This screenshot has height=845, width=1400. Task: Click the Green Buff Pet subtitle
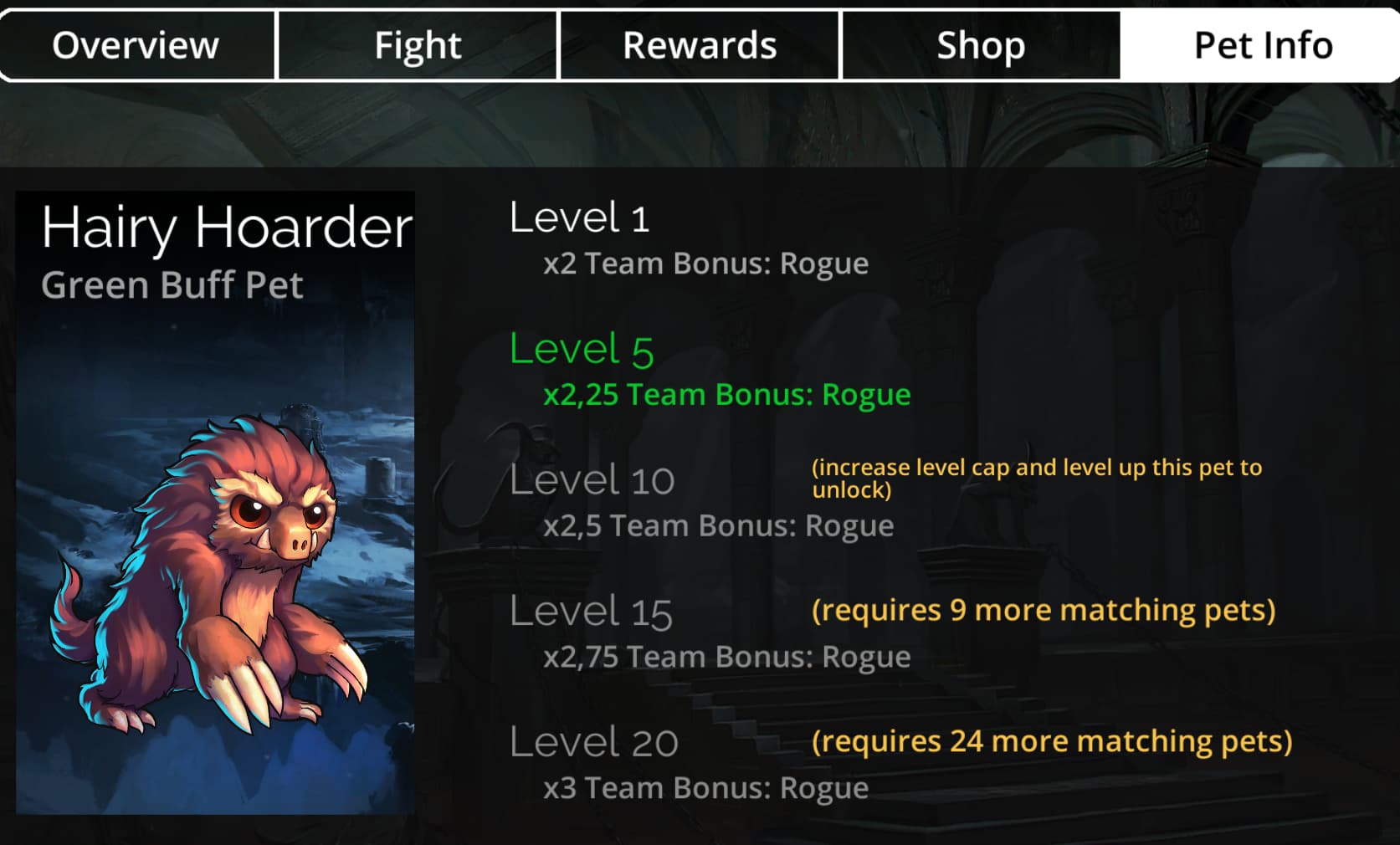172,284
